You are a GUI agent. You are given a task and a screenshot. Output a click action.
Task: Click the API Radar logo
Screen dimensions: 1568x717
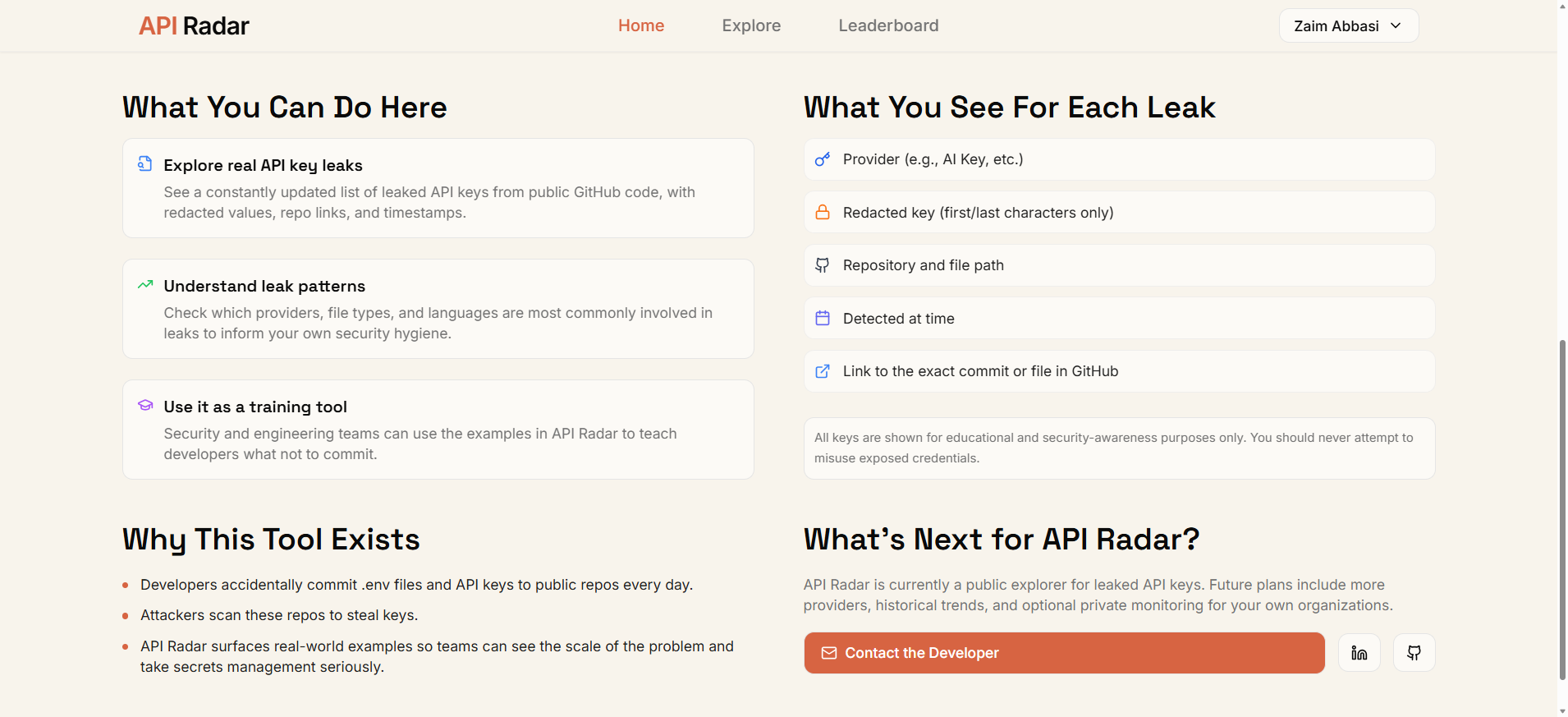[194, 26]
